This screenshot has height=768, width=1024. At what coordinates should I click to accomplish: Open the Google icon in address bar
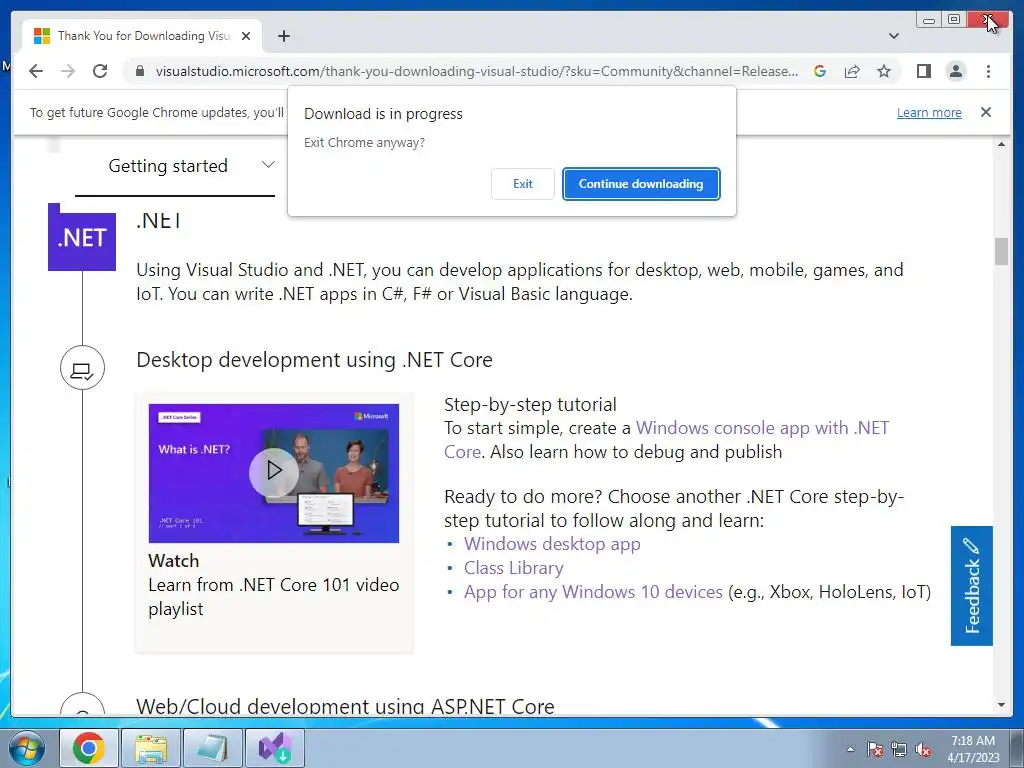pyautogui.click(x=820, y=71)
